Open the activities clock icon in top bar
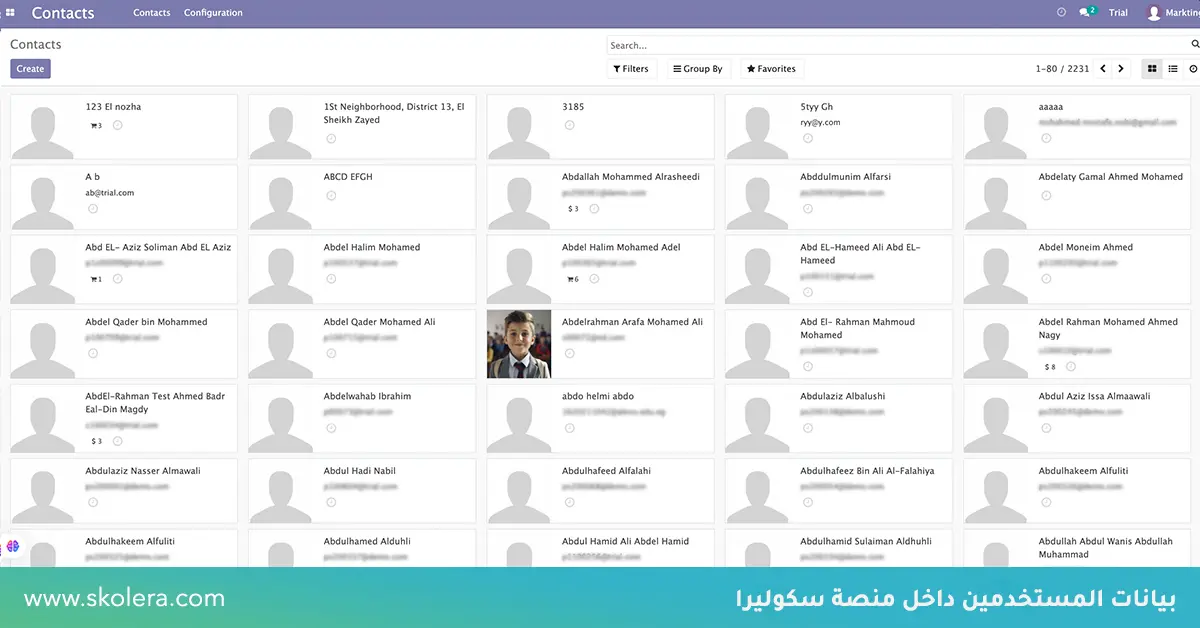 pos(1061,13)
